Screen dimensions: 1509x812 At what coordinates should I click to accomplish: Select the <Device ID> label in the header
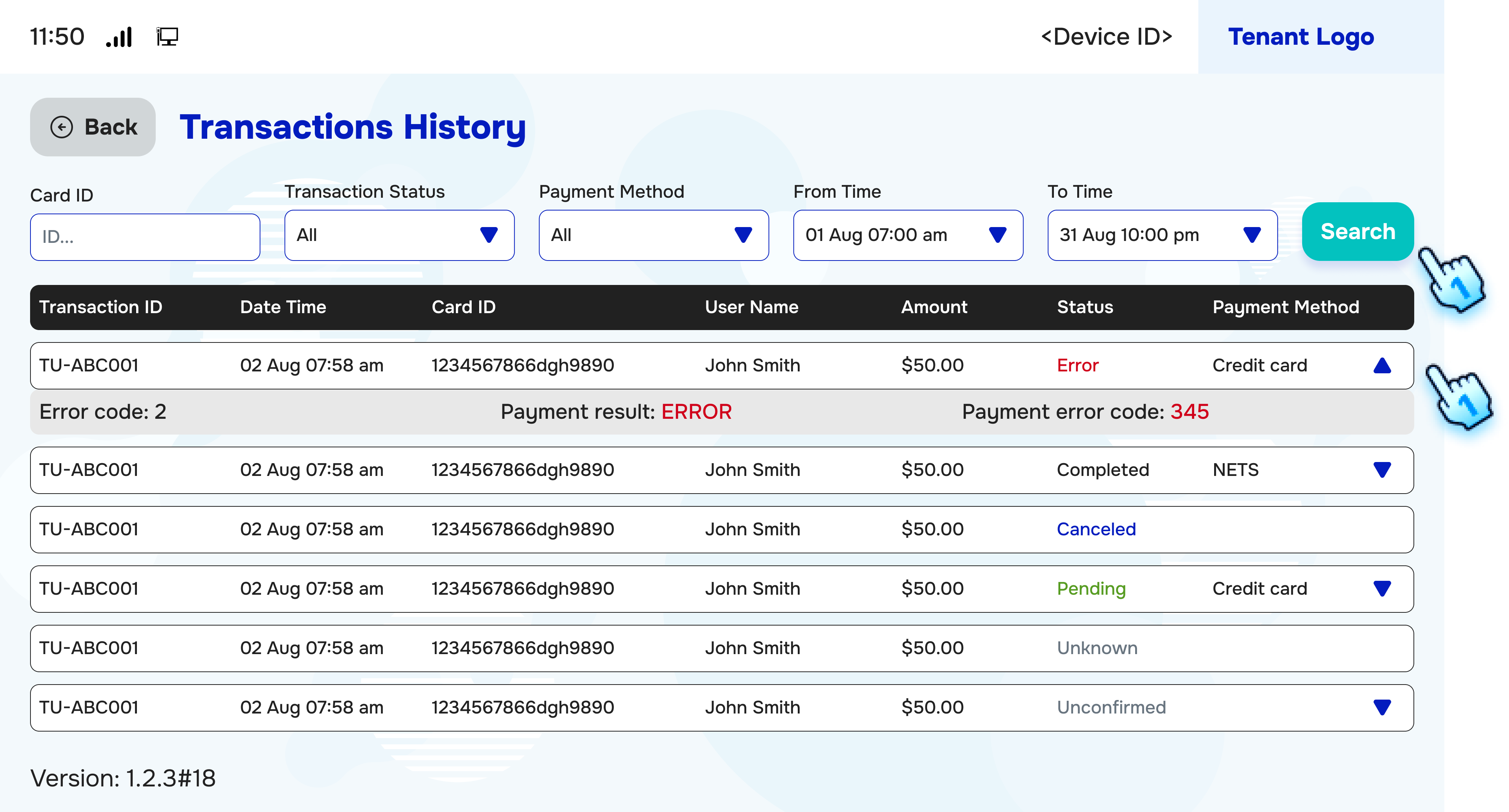click(1107, 36)
